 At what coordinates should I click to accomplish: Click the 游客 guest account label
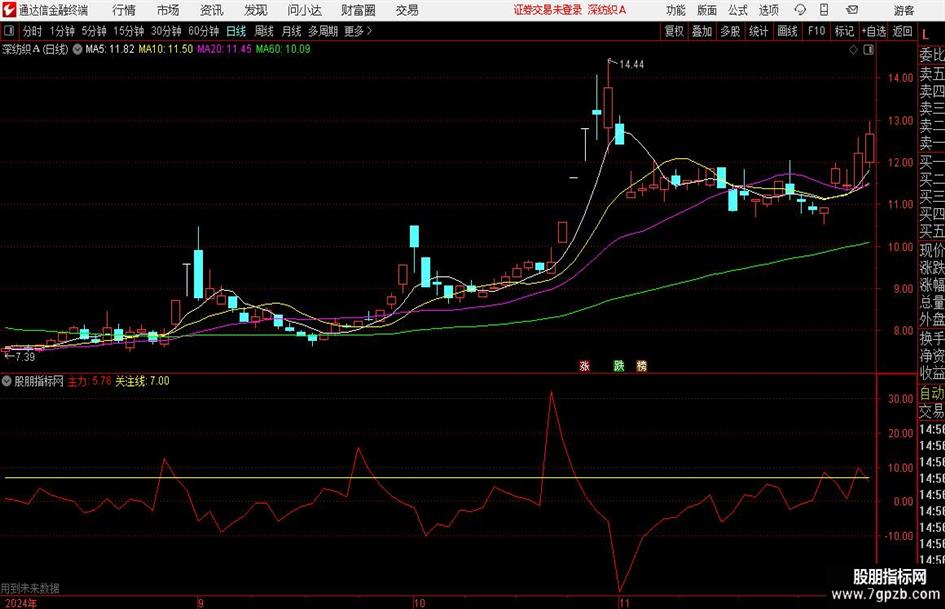pyautogui.click(x=904, y=10)
